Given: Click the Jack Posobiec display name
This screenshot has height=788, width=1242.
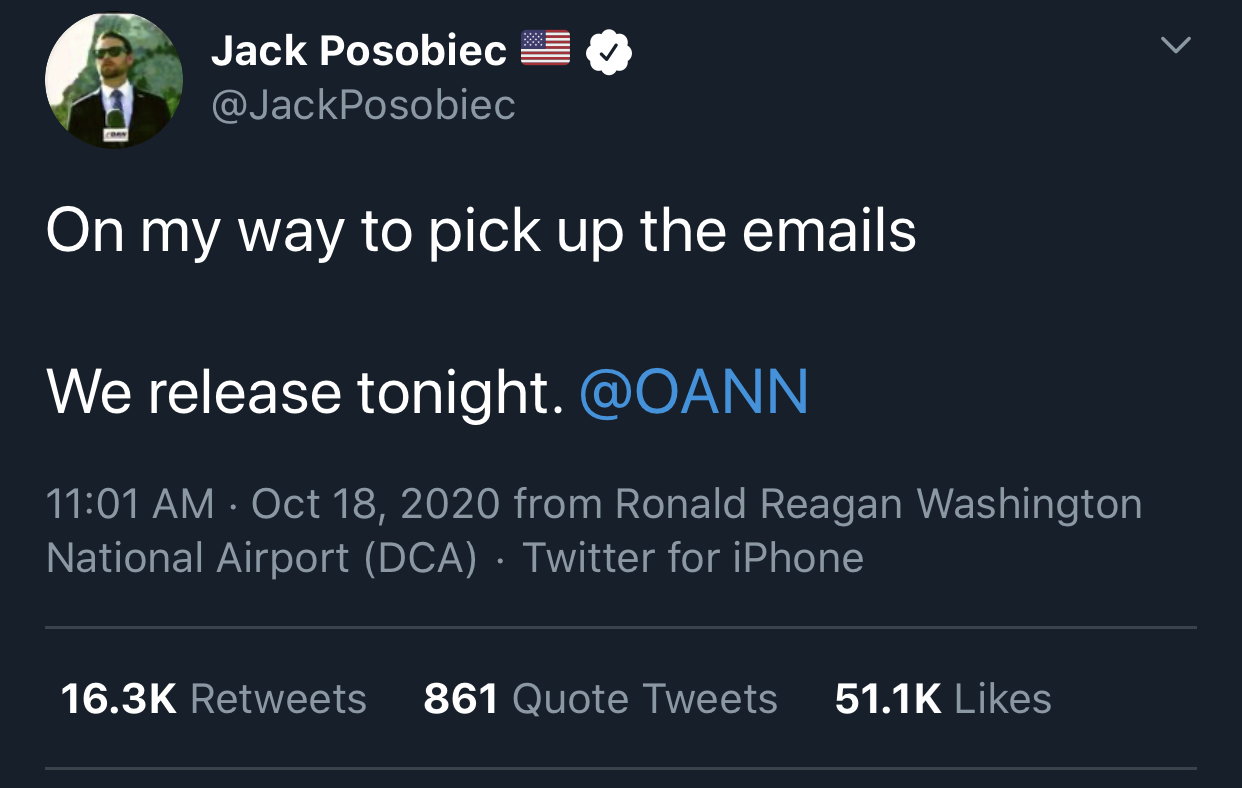Looking at the screenshot, I should coord(359,51).
